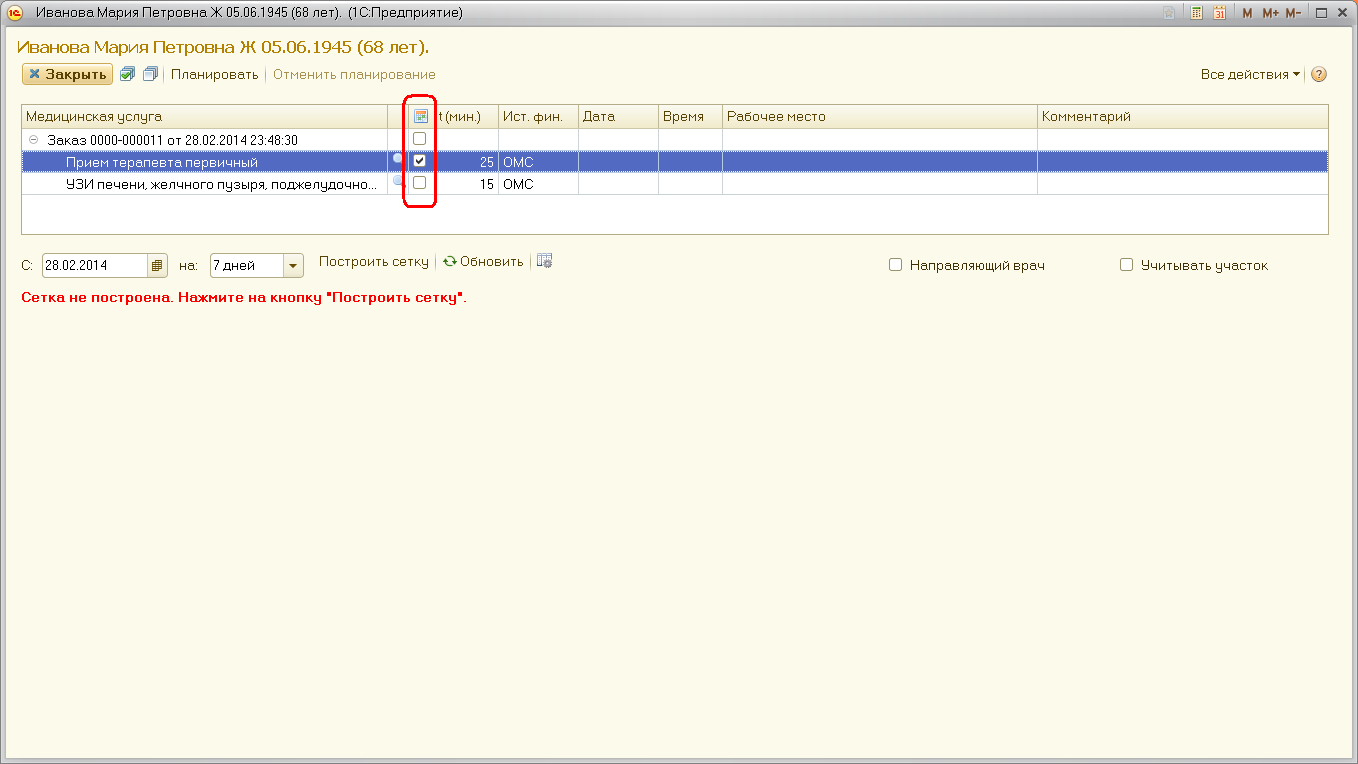The width and height of the screenshot is (1358, 764).
Task: Click ОМС in the УЗИ печени row
Action: point(518,184)
